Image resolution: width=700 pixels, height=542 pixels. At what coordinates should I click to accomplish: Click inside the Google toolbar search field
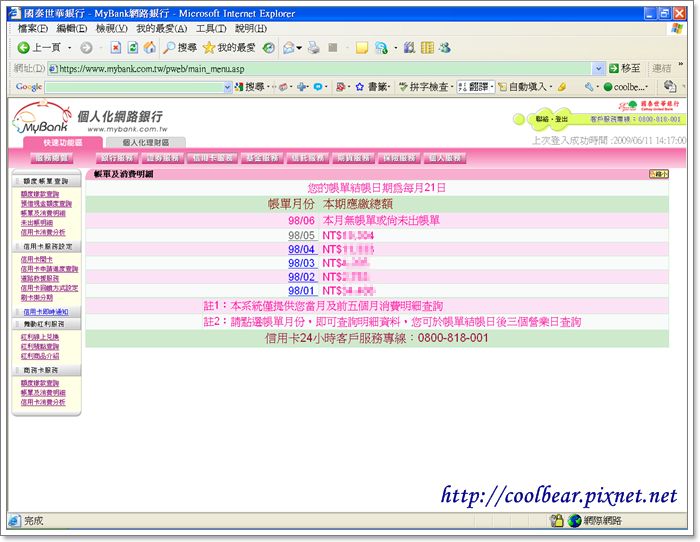(x=134, y=87)
